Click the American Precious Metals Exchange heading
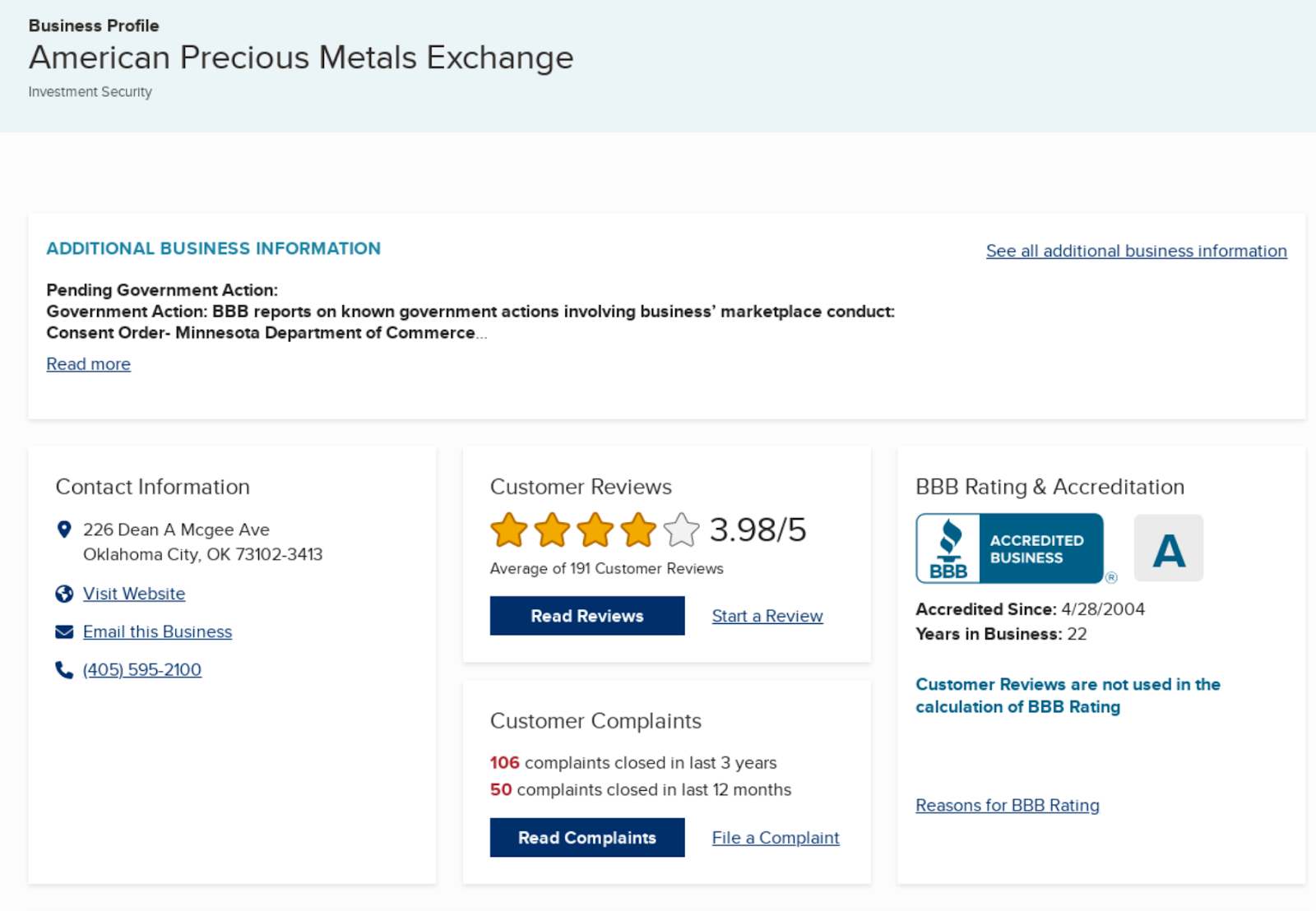1316x911 pixels. click(x=301, y=58)
